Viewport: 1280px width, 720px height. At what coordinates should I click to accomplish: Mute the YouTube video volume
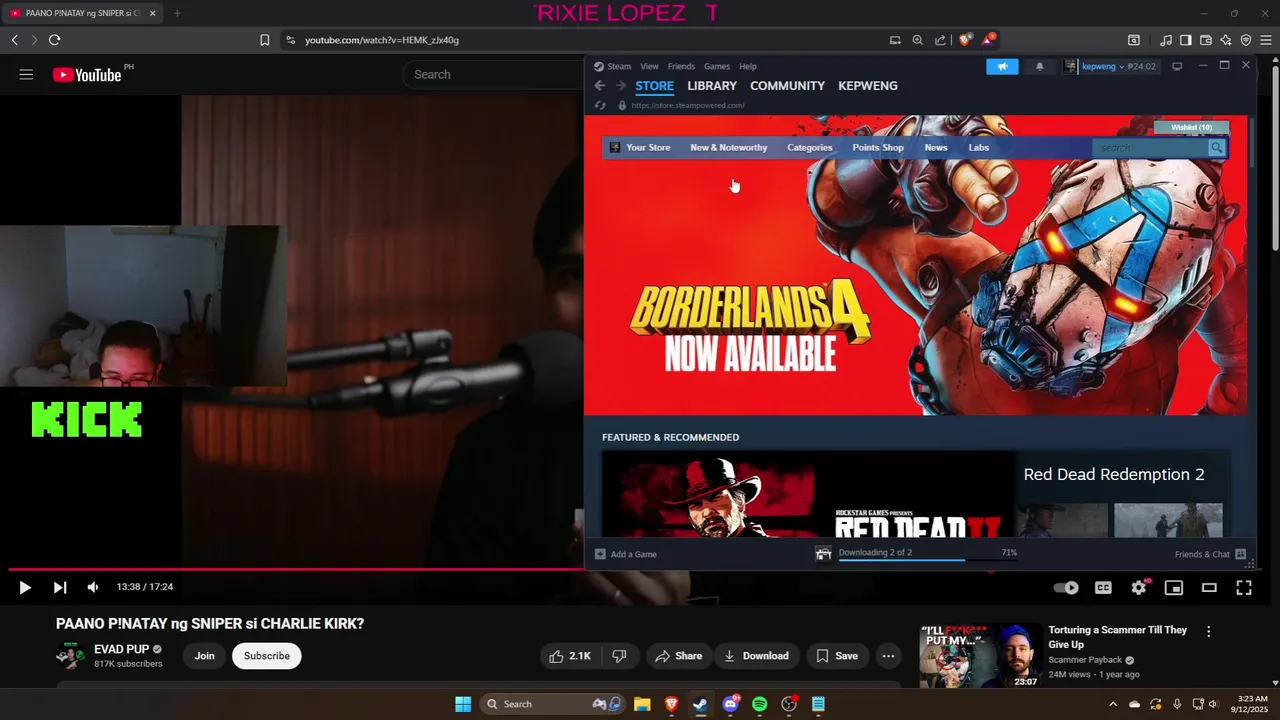click(x=92, y=588)
